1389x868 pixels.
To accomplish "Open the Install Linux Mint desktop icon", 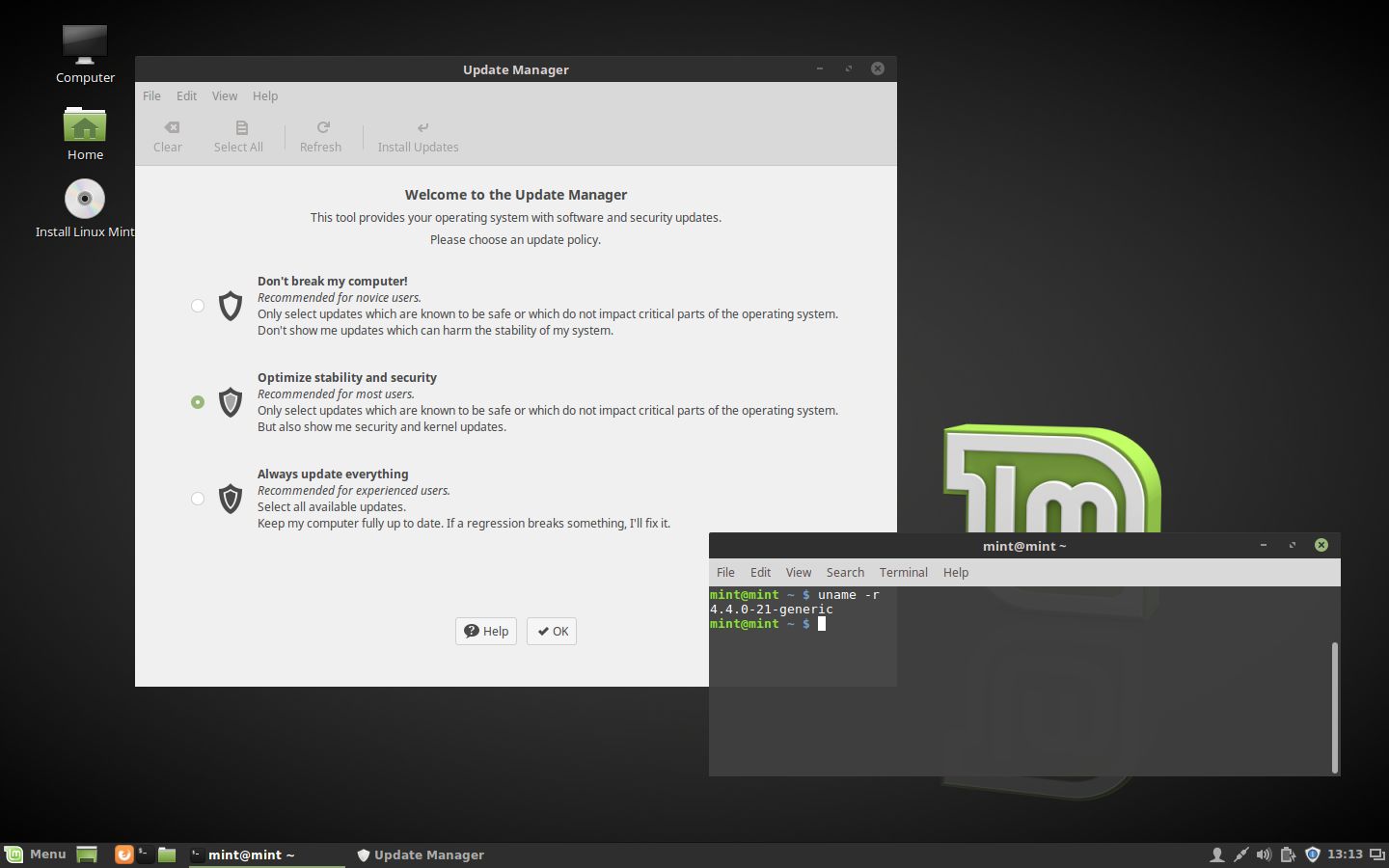I will click(x=85, y=200).
